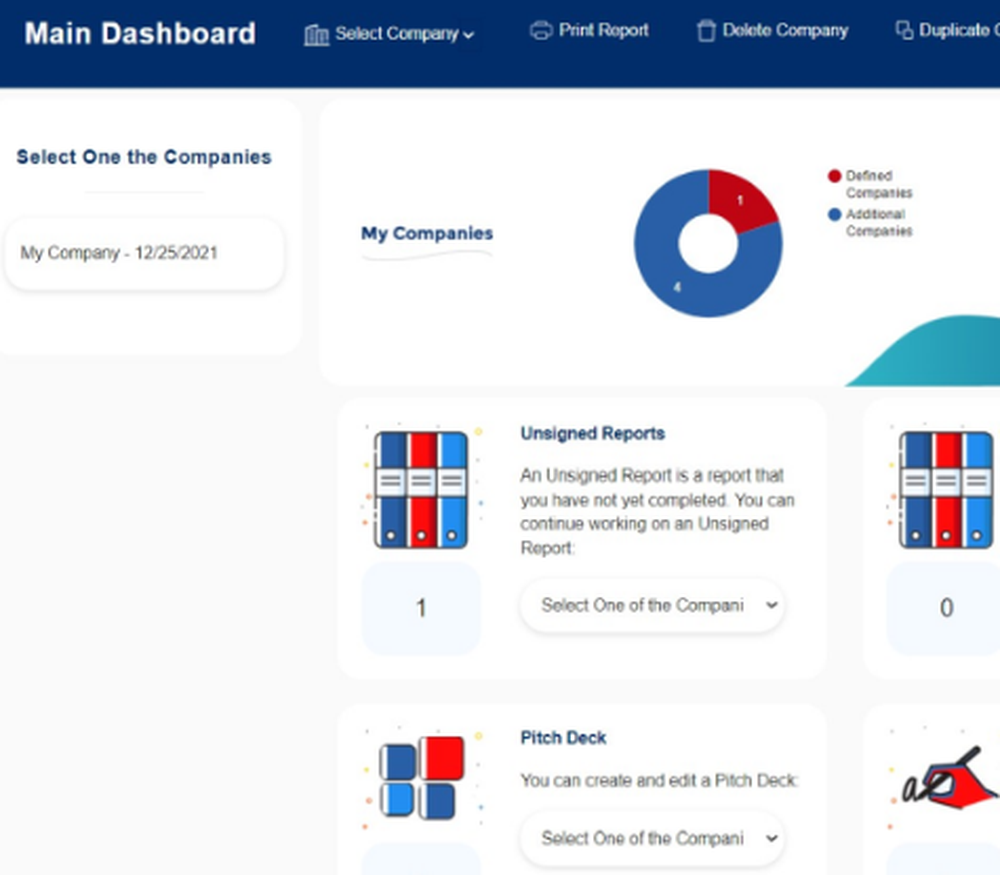The width and height of the screenshot is (1000, 875).
Task: Click the Additional Companies legend label
Action: coord(879,223)
